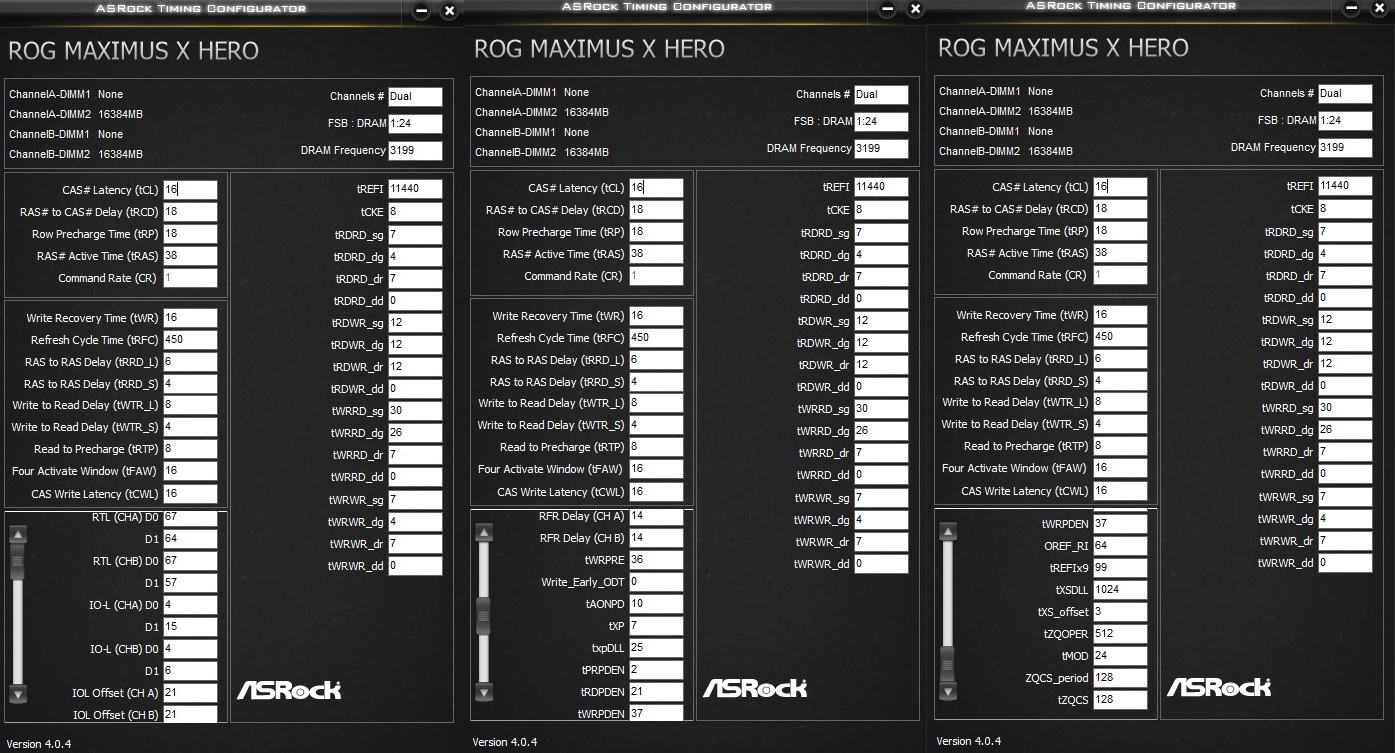Viewport: 1395px width, 753px height.
Task: Click tWRWR_dd field in right window
Action: point(1345,563)
